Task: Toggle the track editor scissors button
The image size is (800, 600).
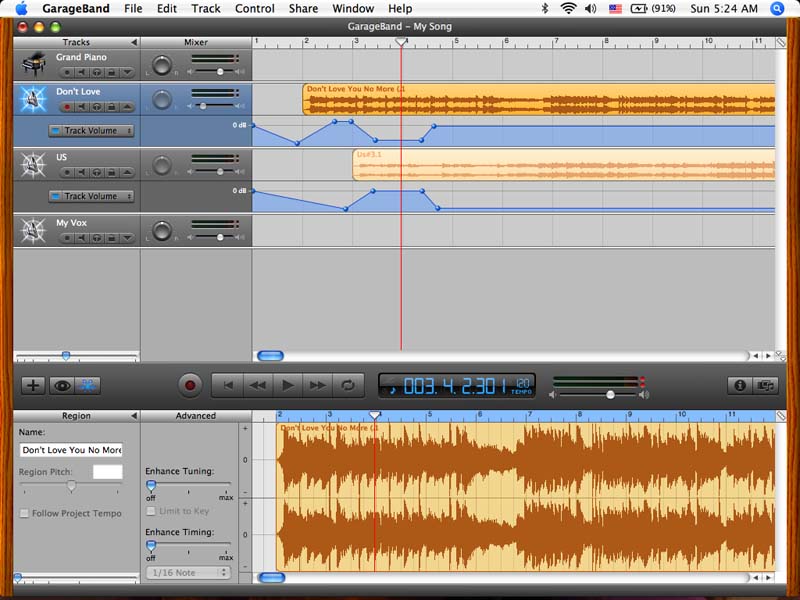Action: (88, 385)
